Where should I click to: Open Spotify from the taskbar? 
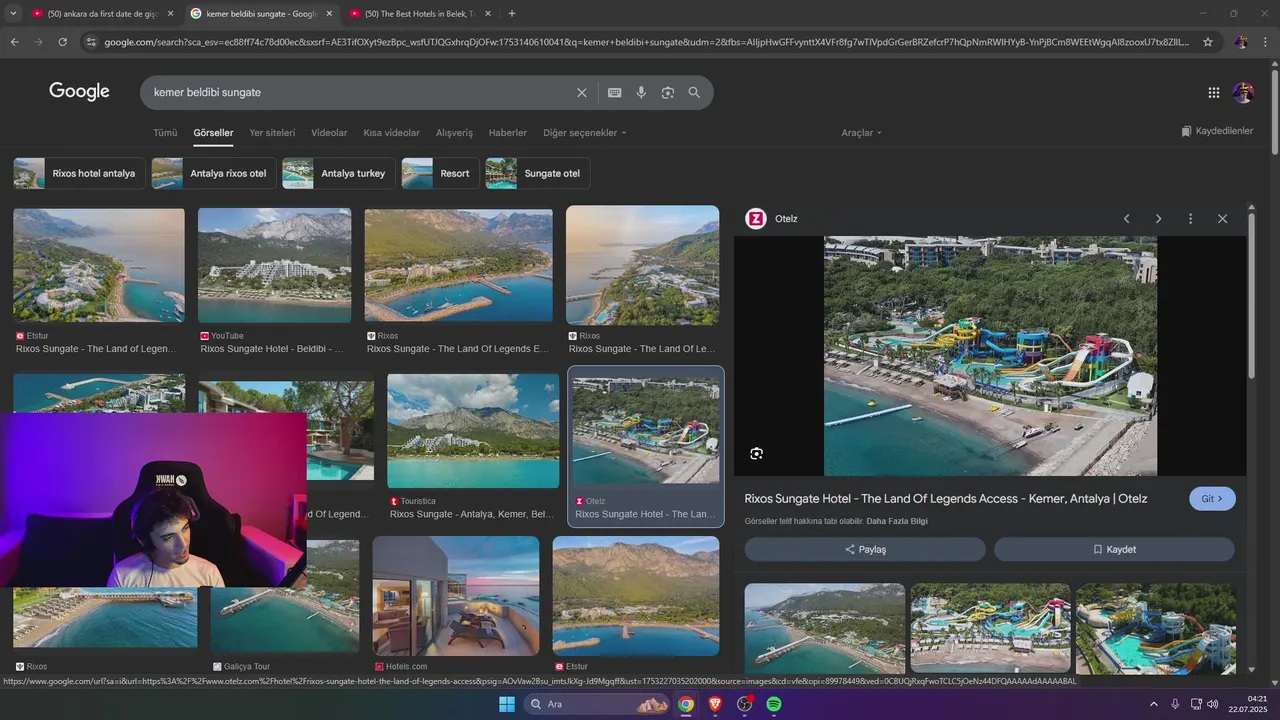(x=774, y=704)
